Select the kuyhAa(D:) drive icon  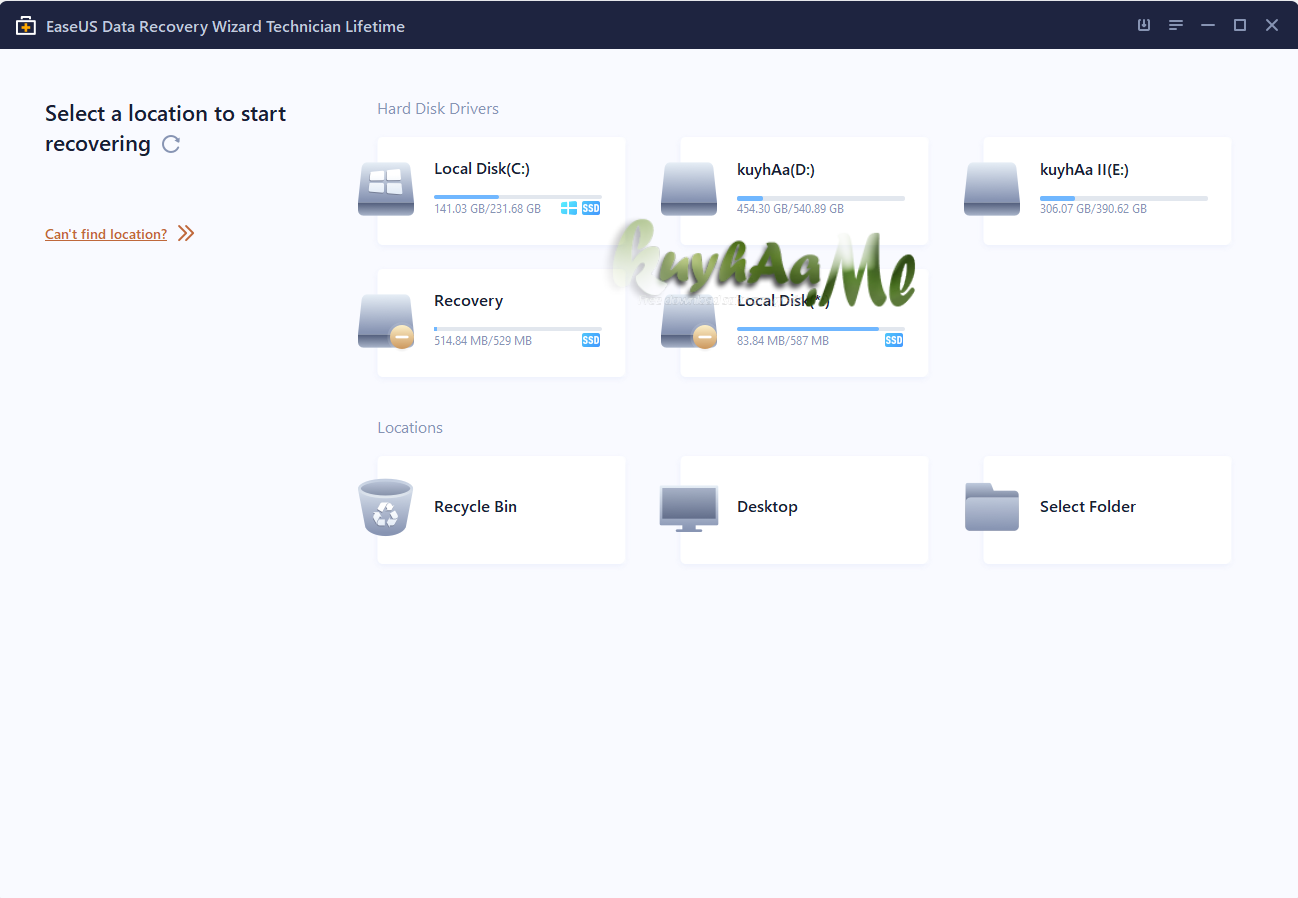pos(689,190)
